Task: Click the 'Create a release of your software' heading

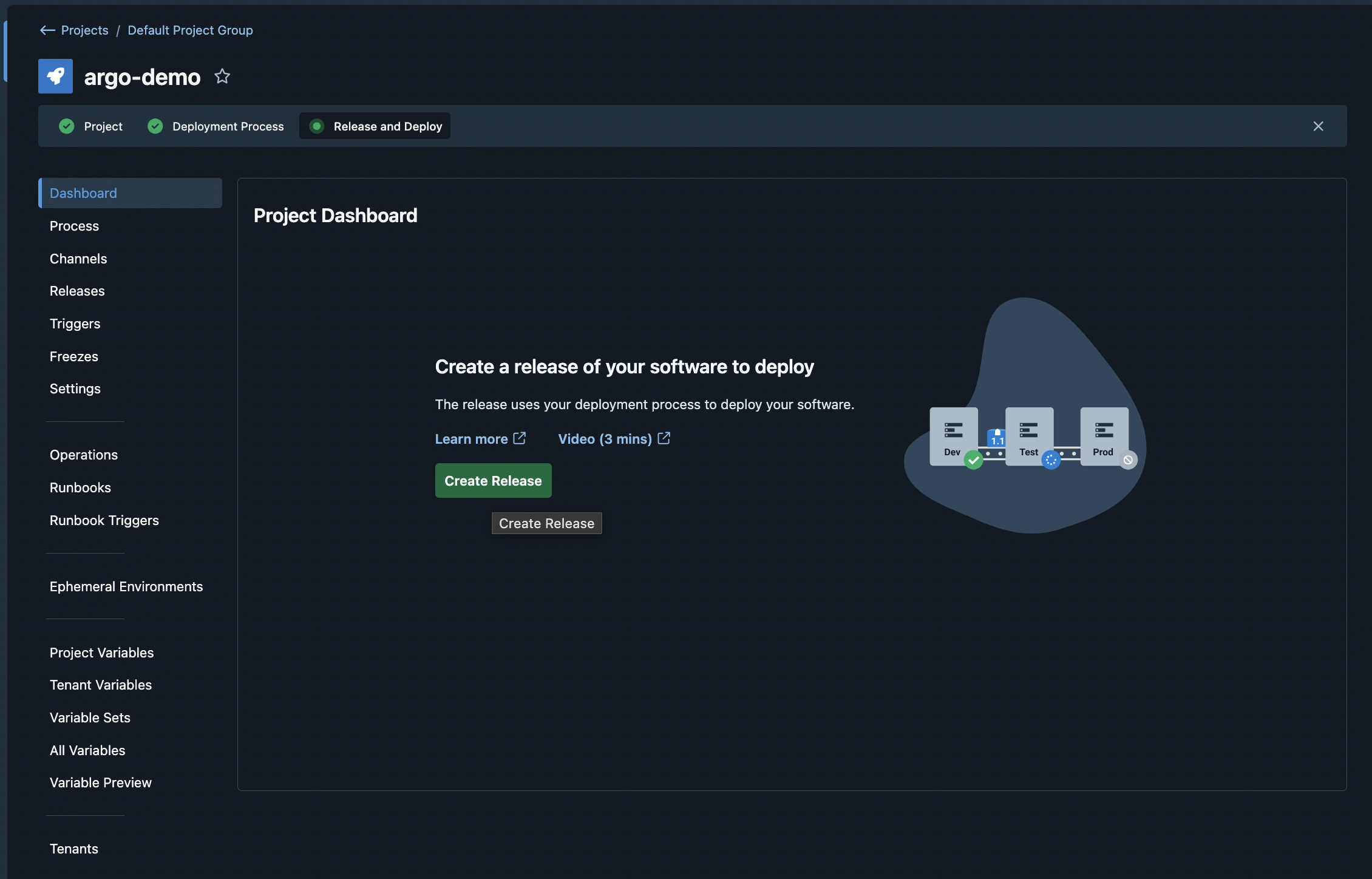Action: (625, 367)
